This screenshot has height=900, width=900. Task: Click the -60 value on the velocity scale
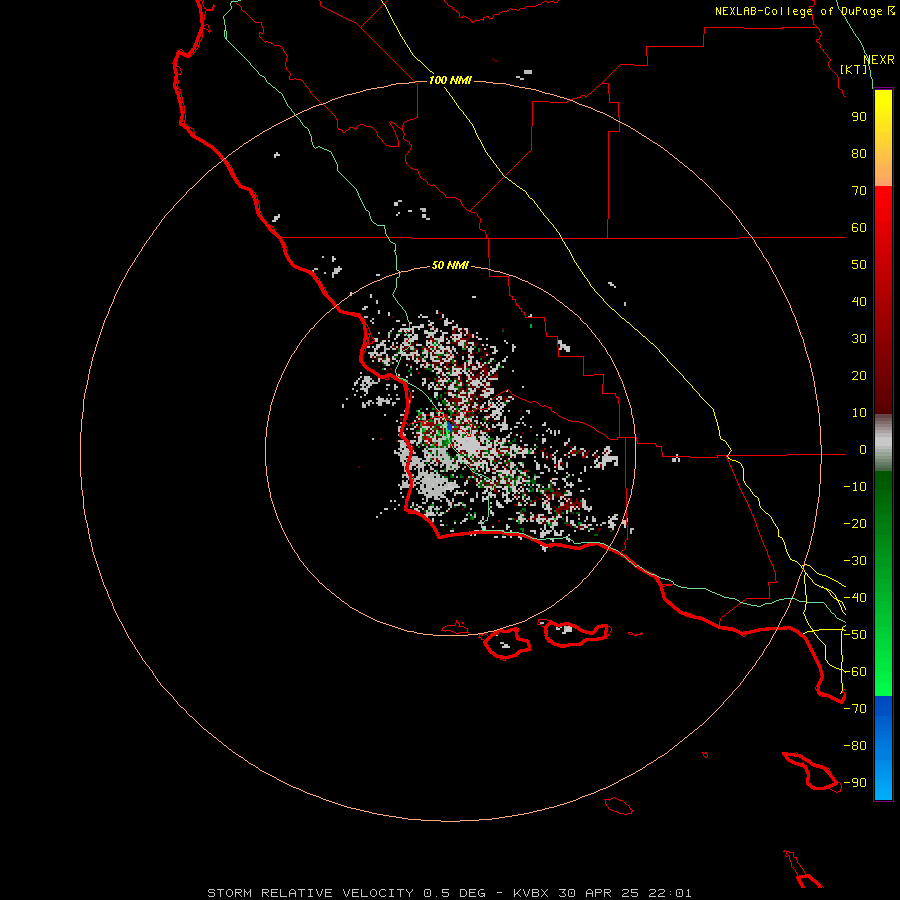coord(855,672)
